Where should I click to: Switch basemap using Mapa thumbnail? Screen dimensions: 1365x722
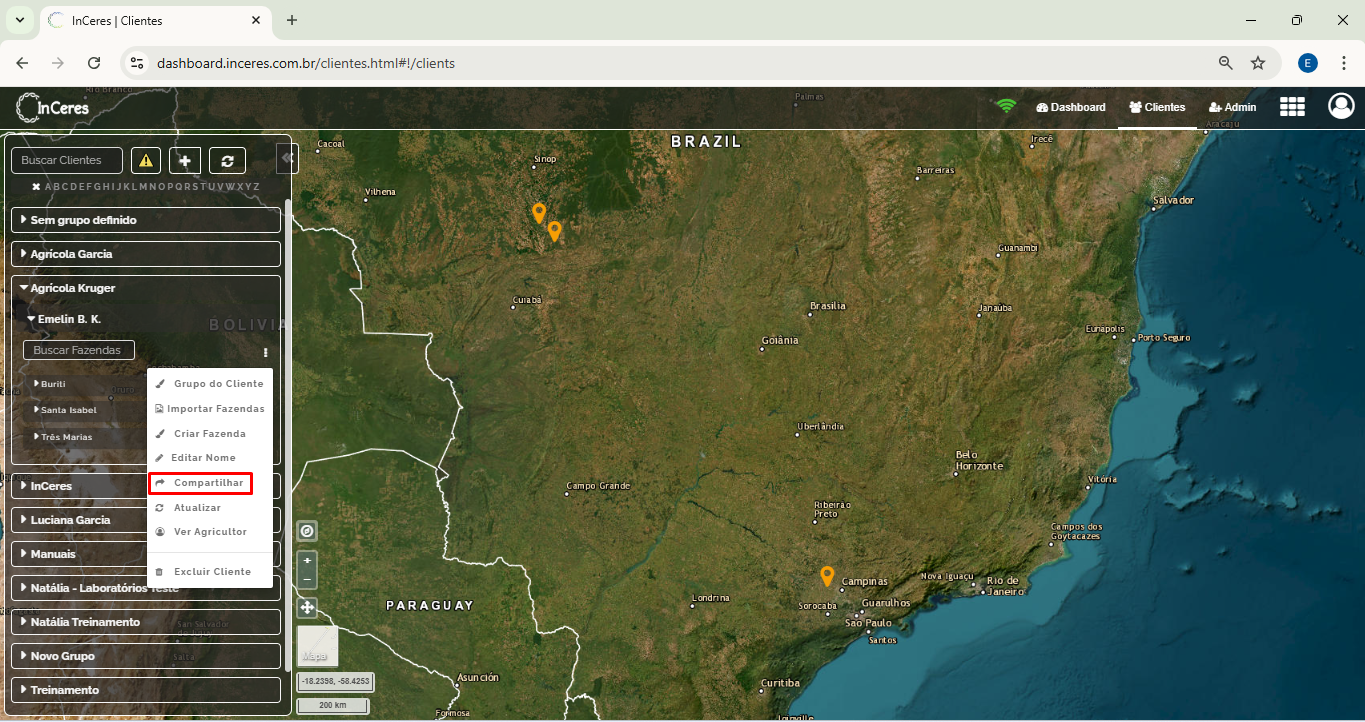317,646
